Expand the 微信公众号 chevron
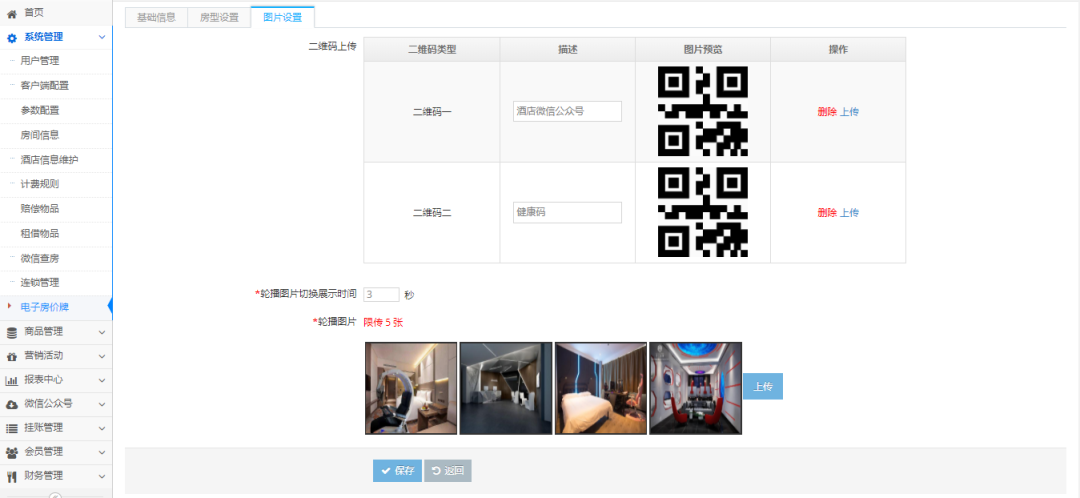Screen dimensions: 1080x498 [x=102, y=404]
